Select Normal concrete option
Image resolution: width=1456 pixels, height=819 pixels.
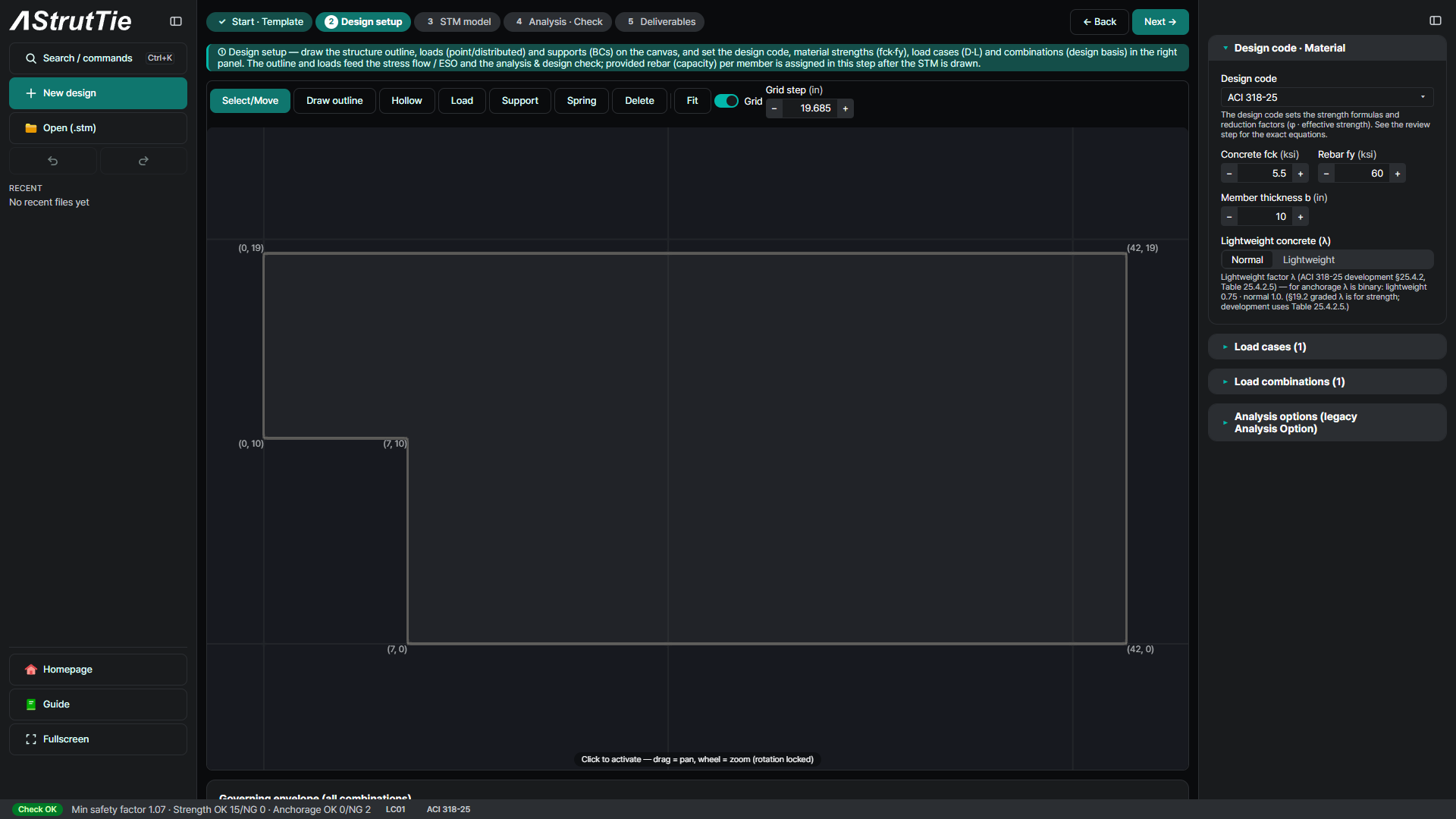1247,260
